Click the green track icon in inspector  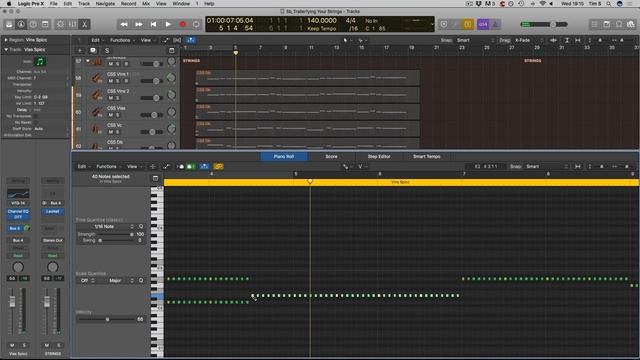click(40, 62)
